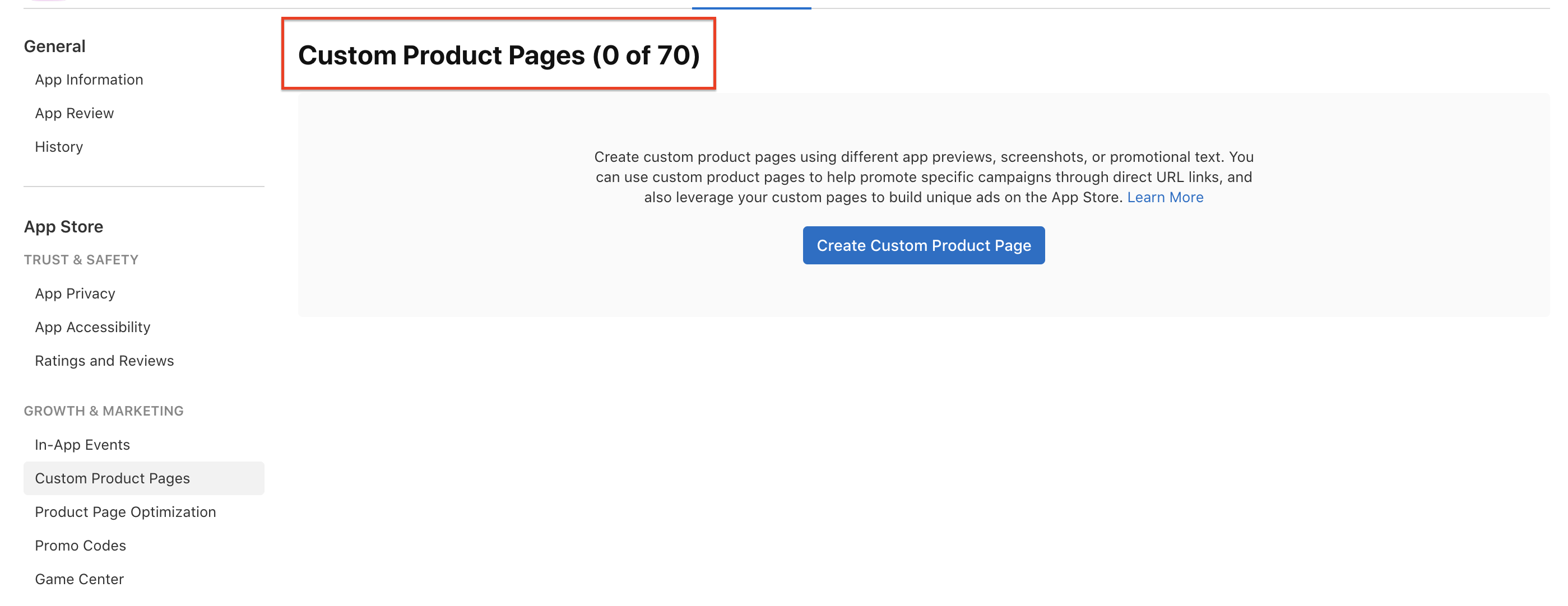Select Custom Product Pages in sidebar
Image resolution: width=1568 pixels, height=606 pixels.
coord(112,478)
